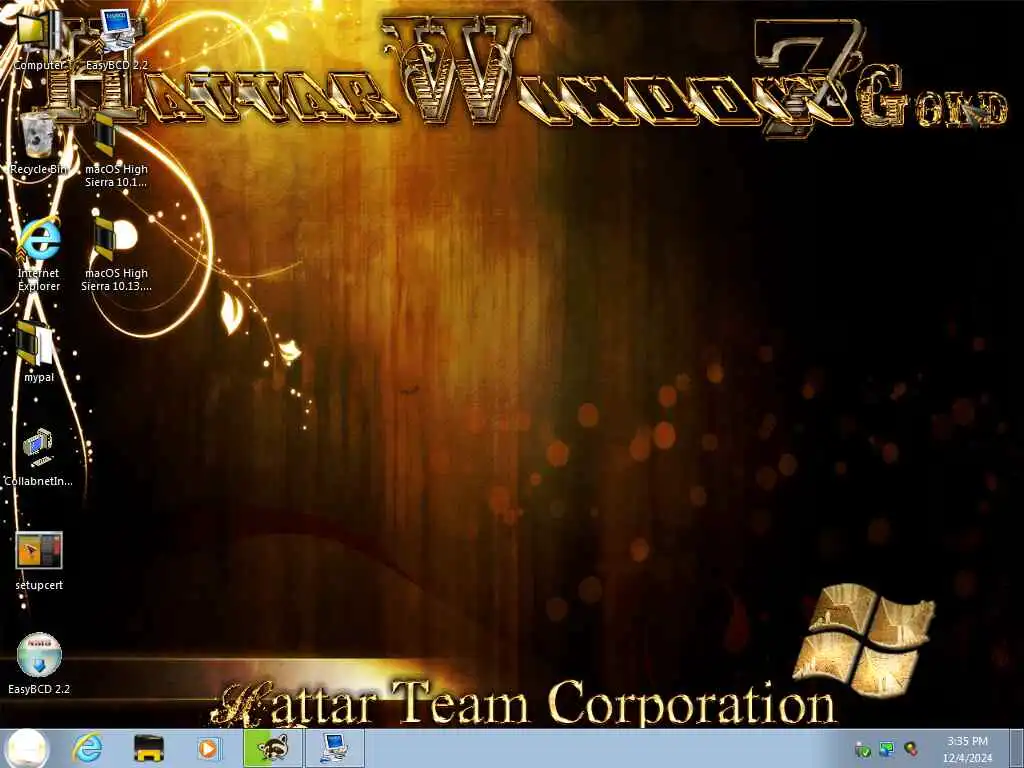This screenshot has height=768, width=1024.
Task: Launch Internet Explorer from the desktop
Action: (x=39, y=253)
